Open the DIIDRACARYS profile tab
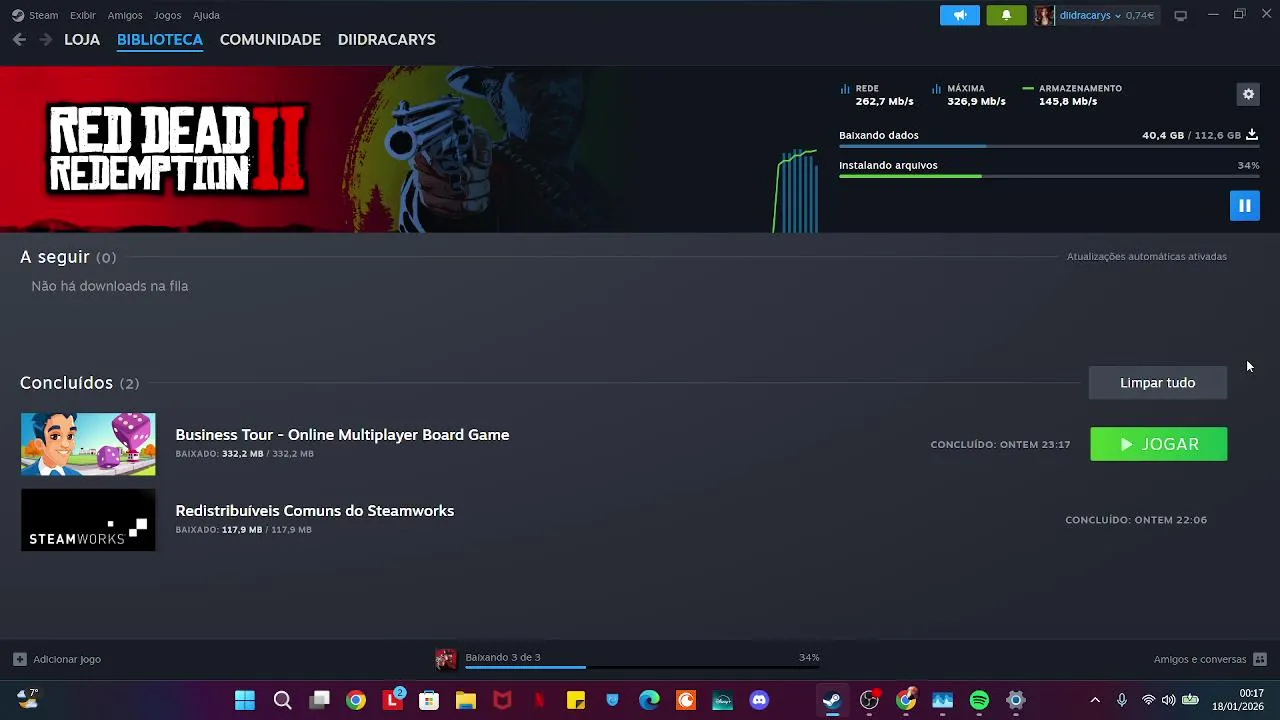This screenshot has height=720, width=1280. (386, 40)
